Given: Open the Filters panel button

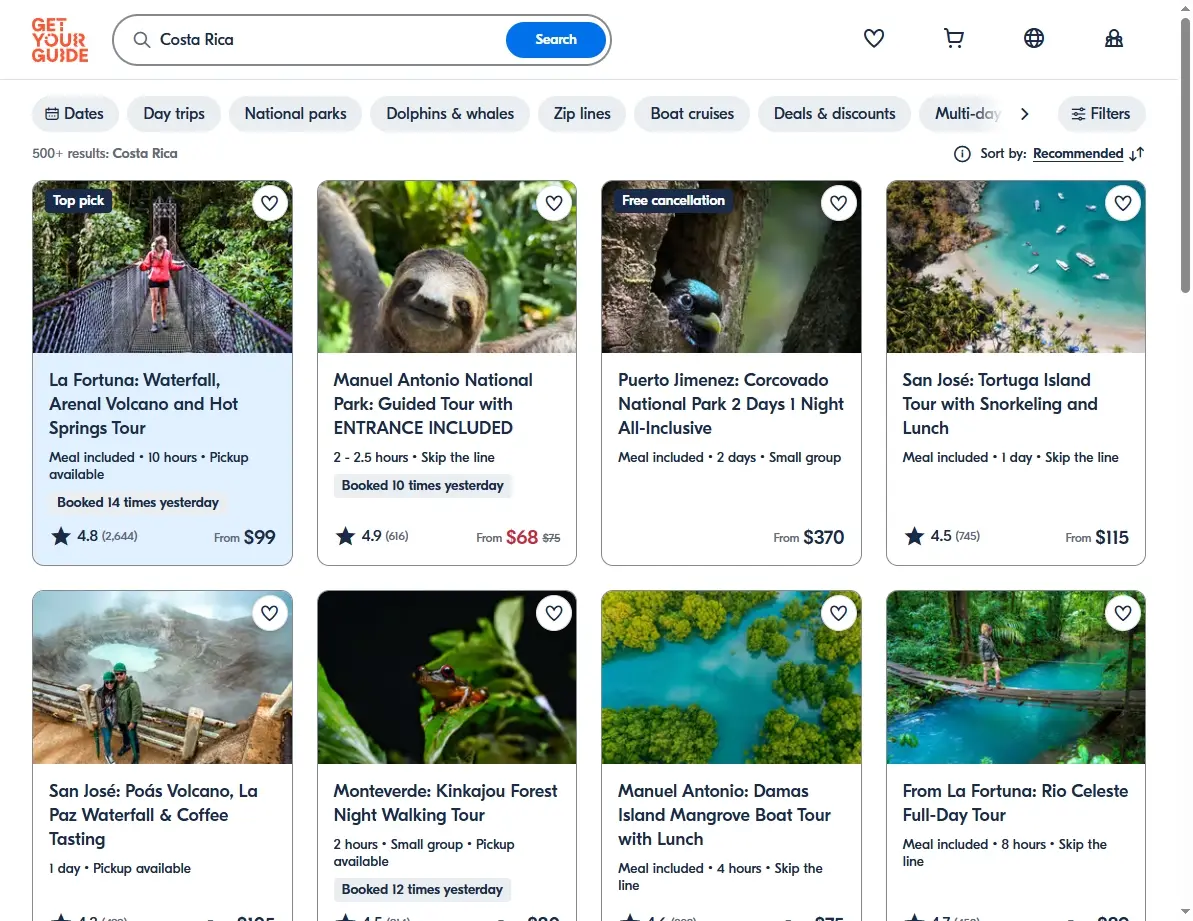Looking at the screenshot, I should [1101, 113].
